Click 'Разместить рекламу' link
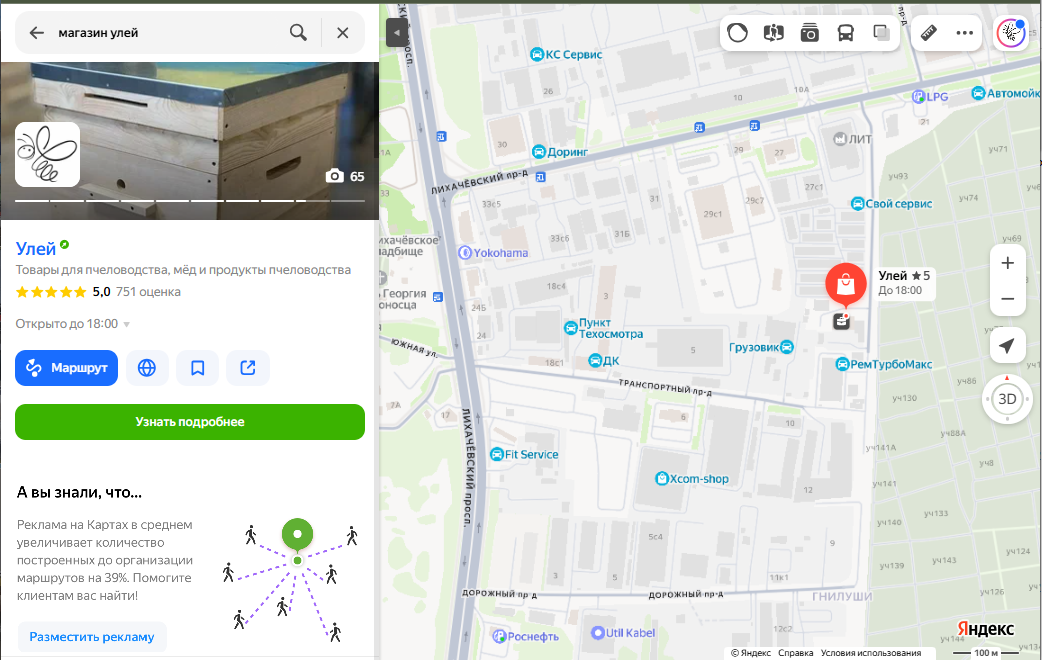Image resolution: width=1042 pixels, height=660 pixels. pyautogui.click(x=92, y=637)
